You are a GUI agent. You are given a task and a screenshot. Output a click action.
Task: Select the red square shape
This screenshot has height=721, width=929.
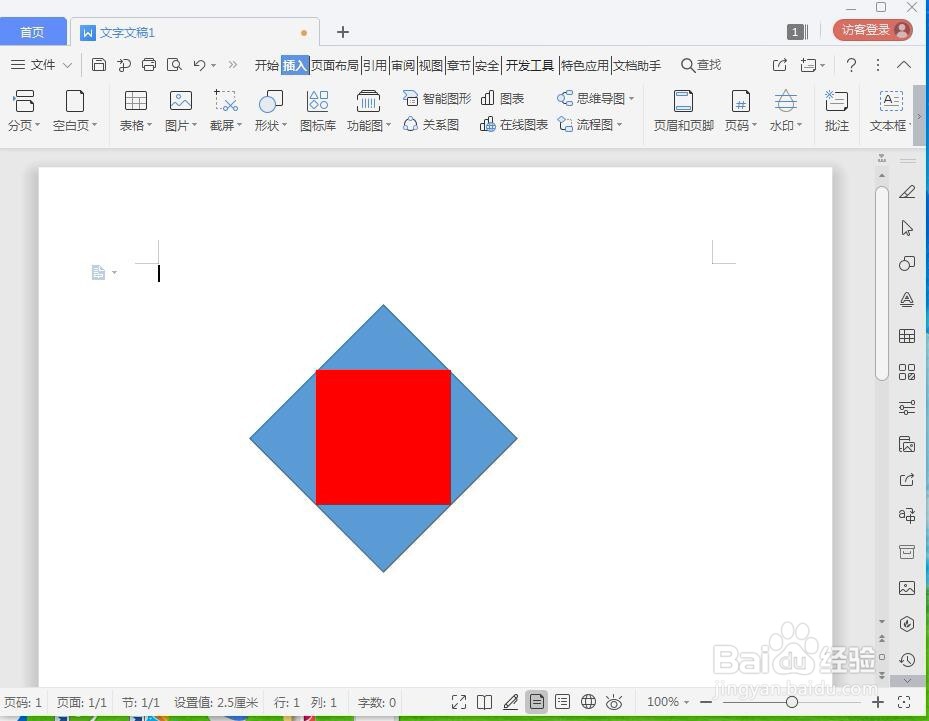point(383,437)
